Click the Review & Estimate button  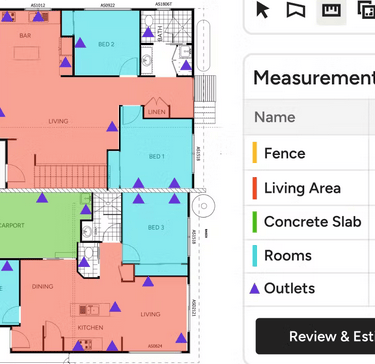coord(315,336)
